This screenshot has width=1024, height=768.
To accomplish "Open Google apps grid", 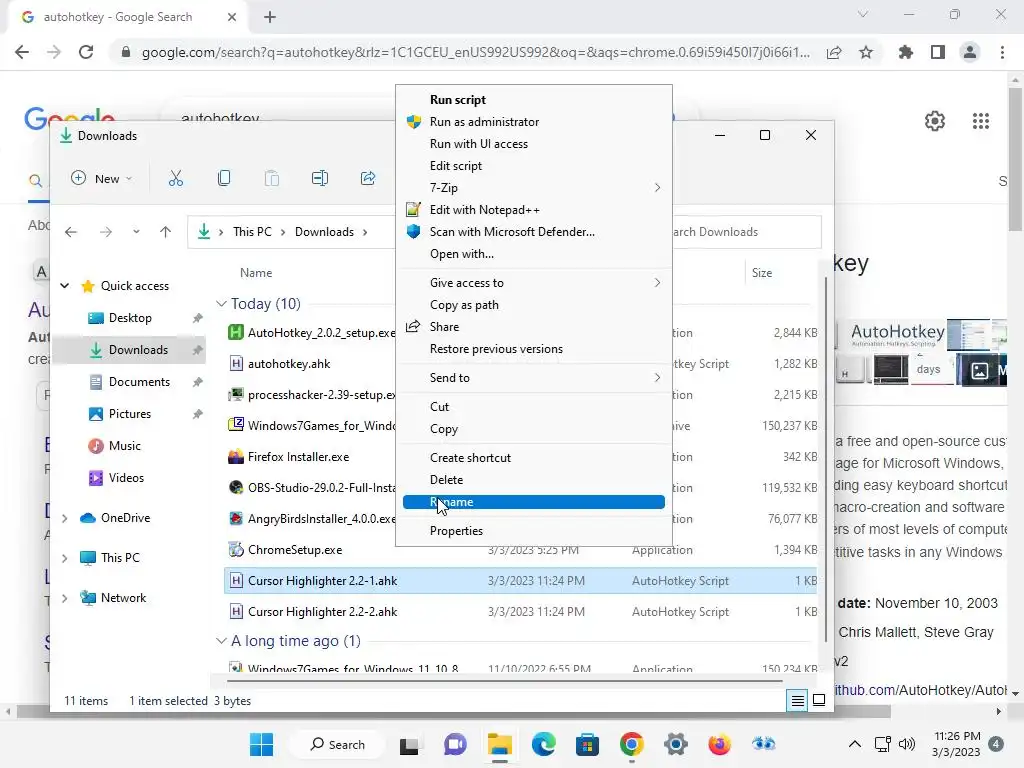I will point(981,121).
